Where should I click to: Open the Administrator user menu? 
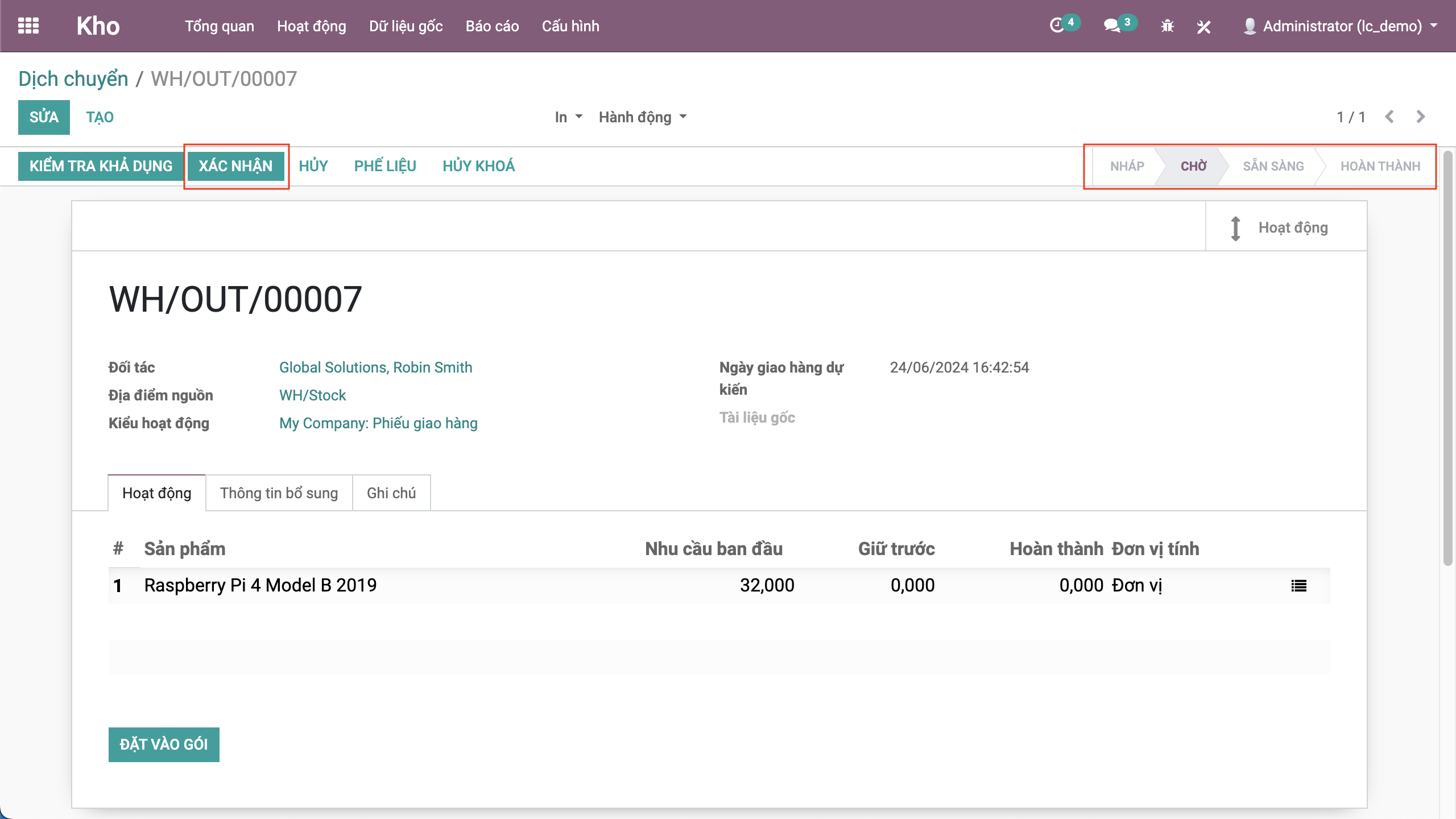tap(1341, 26)
